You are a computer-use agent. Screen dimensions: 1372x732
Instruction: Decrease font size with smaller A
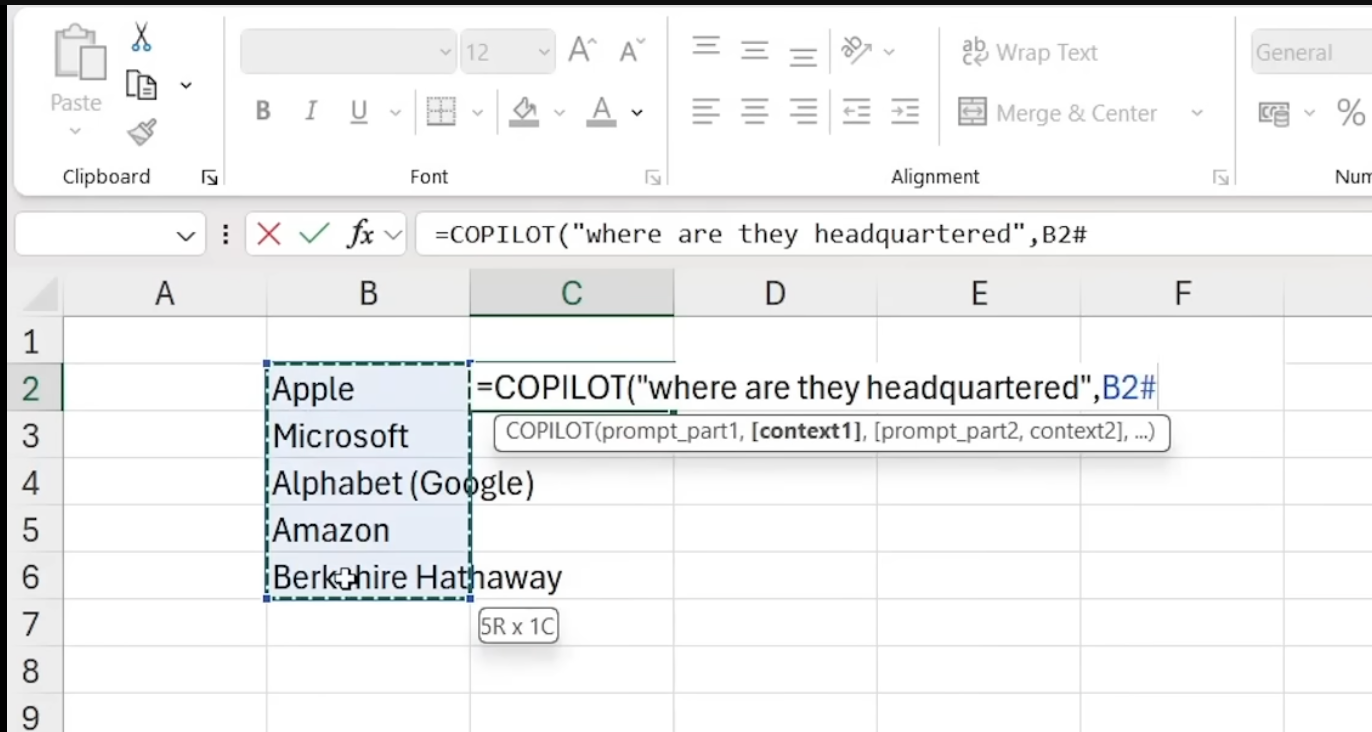[632, 50]
